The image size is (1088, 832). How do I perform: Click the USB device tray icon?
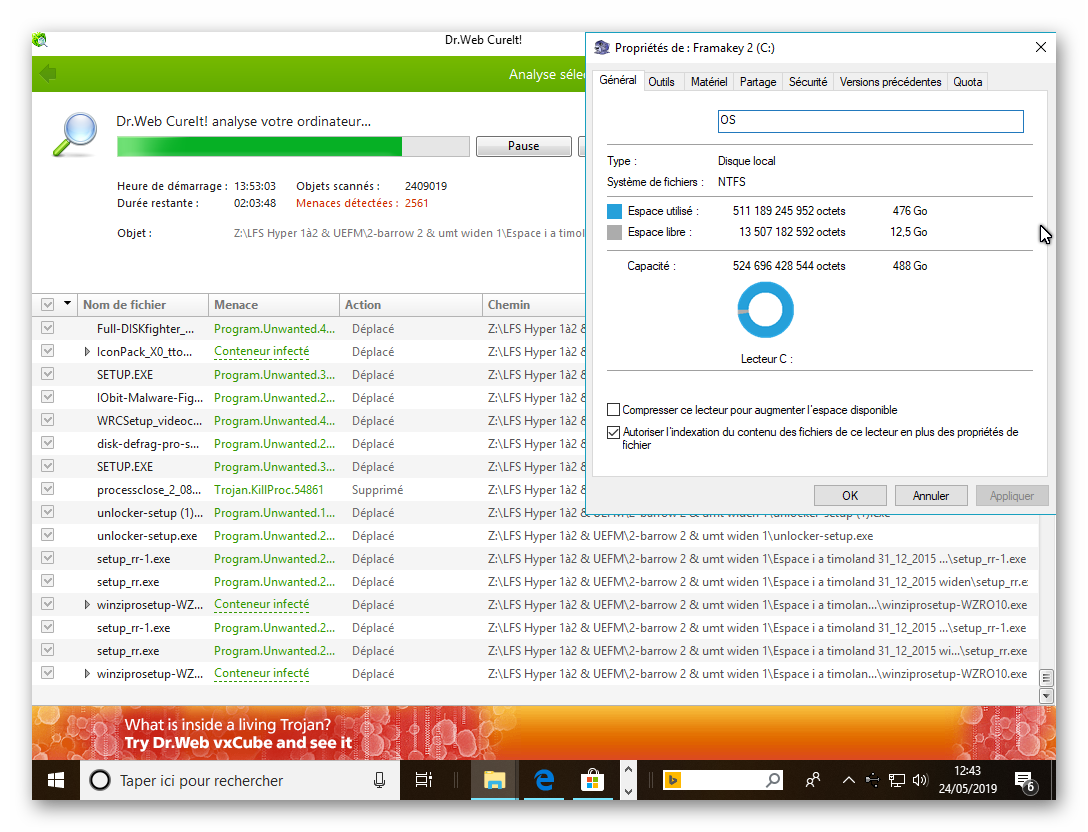click(873, 781)
